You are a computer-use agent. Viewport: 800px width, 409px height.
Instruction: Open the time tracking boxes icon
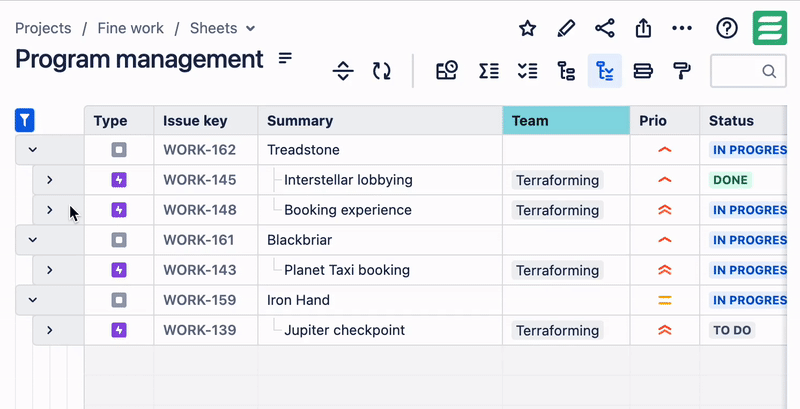pyautogui.click(x=446, y=70)
